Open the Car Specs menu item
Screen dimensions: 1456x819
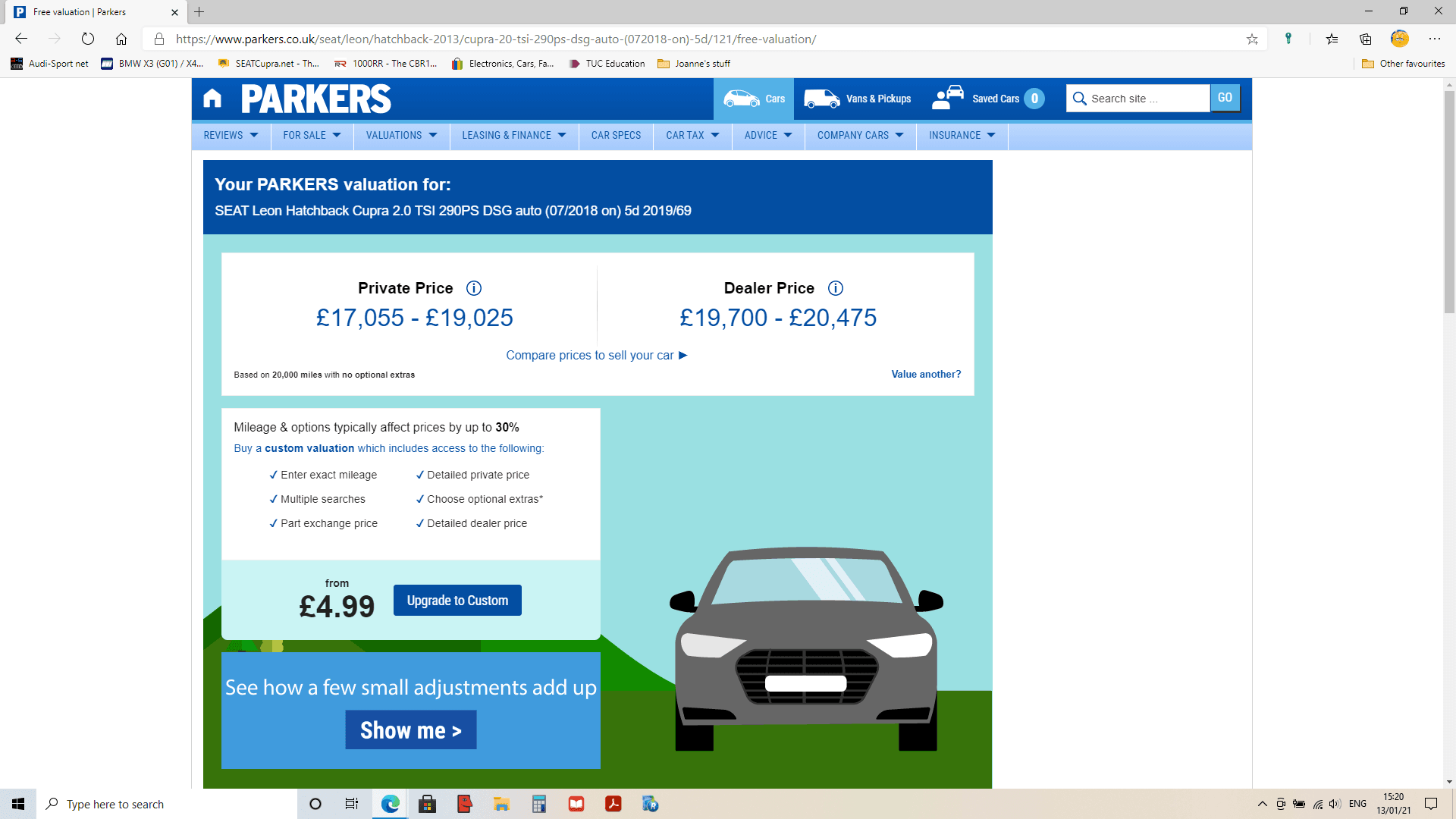[616, 136]
